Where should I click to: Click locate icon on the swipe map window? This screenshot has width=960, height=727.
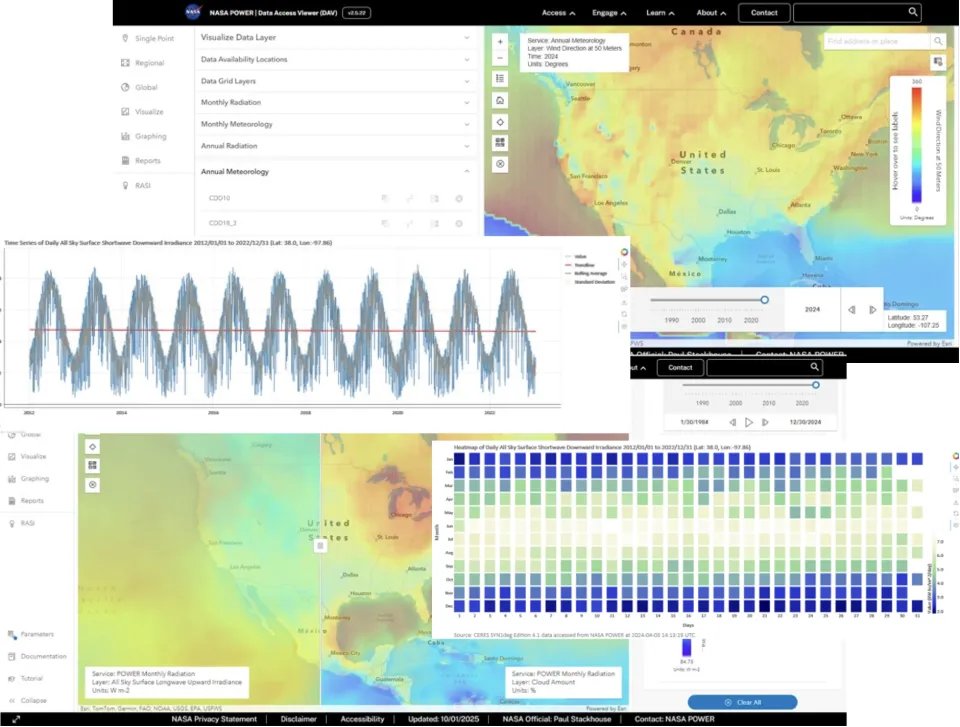click(x=92, y=447)
